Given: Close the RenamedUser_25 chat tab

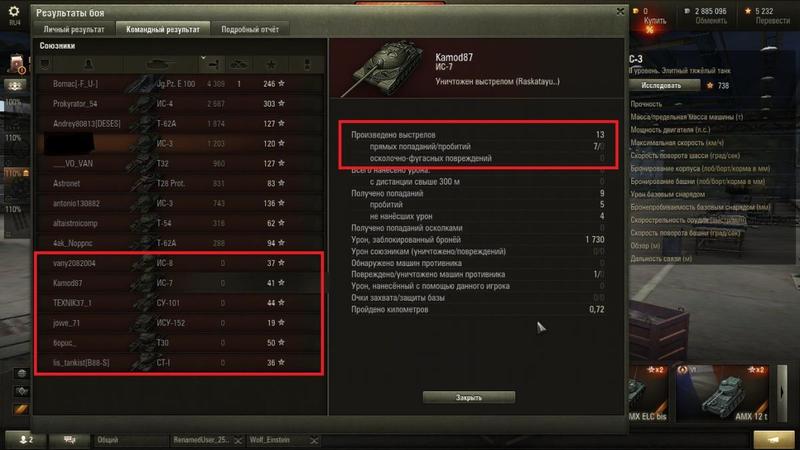Looking at the screenshot, I should (237, 440).
